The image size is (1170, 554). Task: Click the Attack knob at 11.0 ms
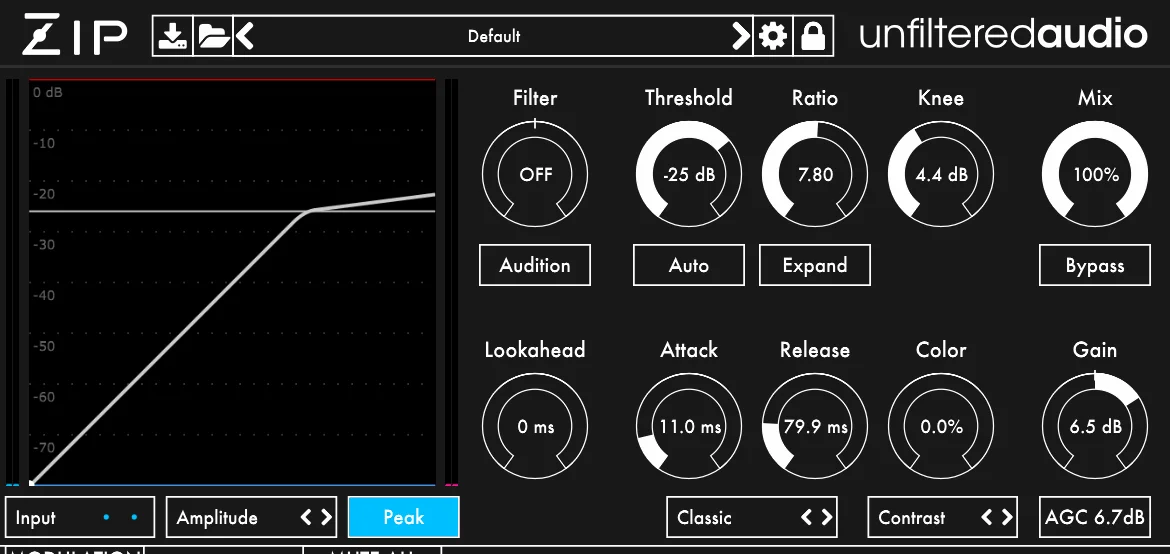[689, 426]
